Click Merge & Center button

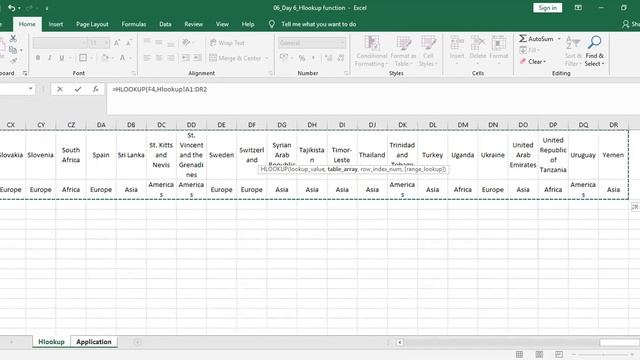click(x=235, y=58)
